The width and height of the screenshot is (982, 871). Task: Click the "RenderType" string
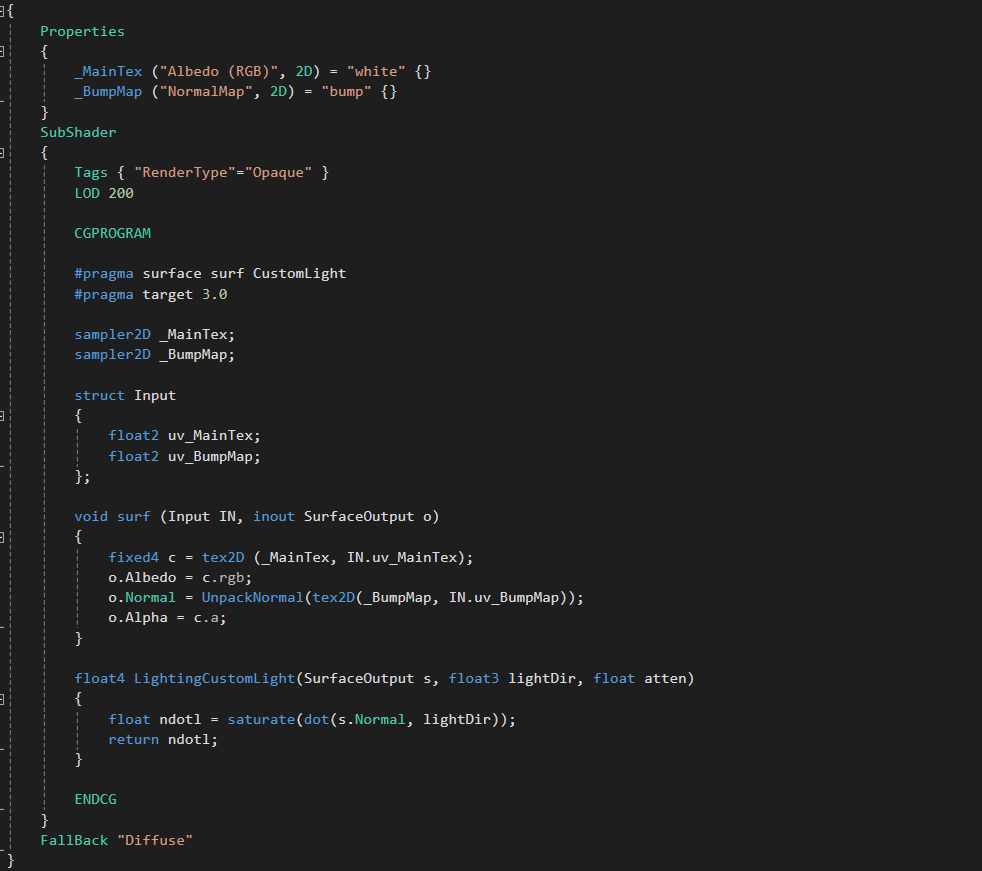pos(185,173)
